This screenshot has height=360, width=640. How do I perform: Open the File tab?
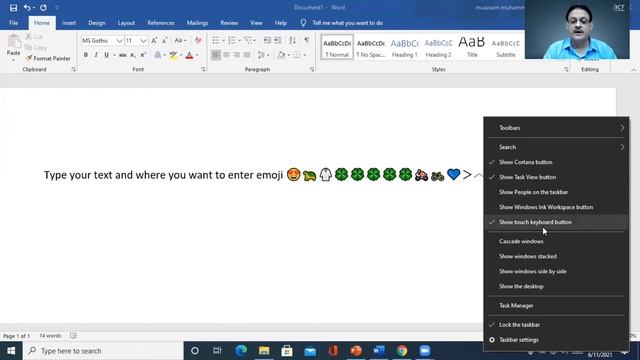13,23
